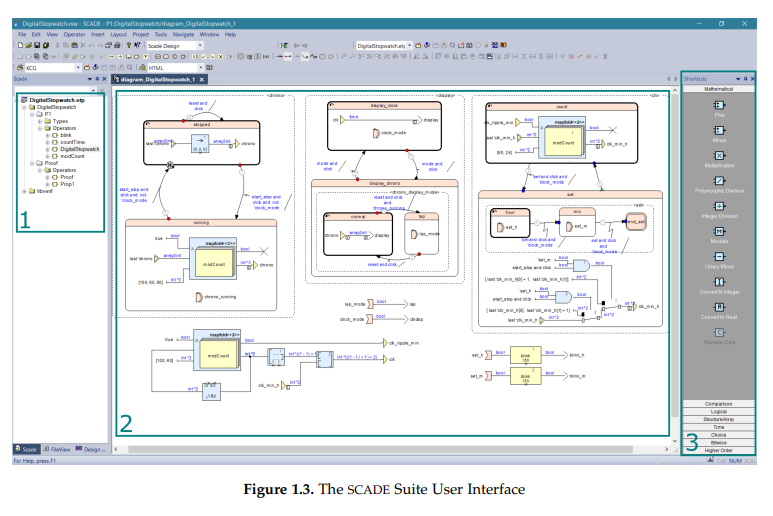Collapse the P1 tree node
This screenshot has width=773, height=516.
(x=31, y=114)
